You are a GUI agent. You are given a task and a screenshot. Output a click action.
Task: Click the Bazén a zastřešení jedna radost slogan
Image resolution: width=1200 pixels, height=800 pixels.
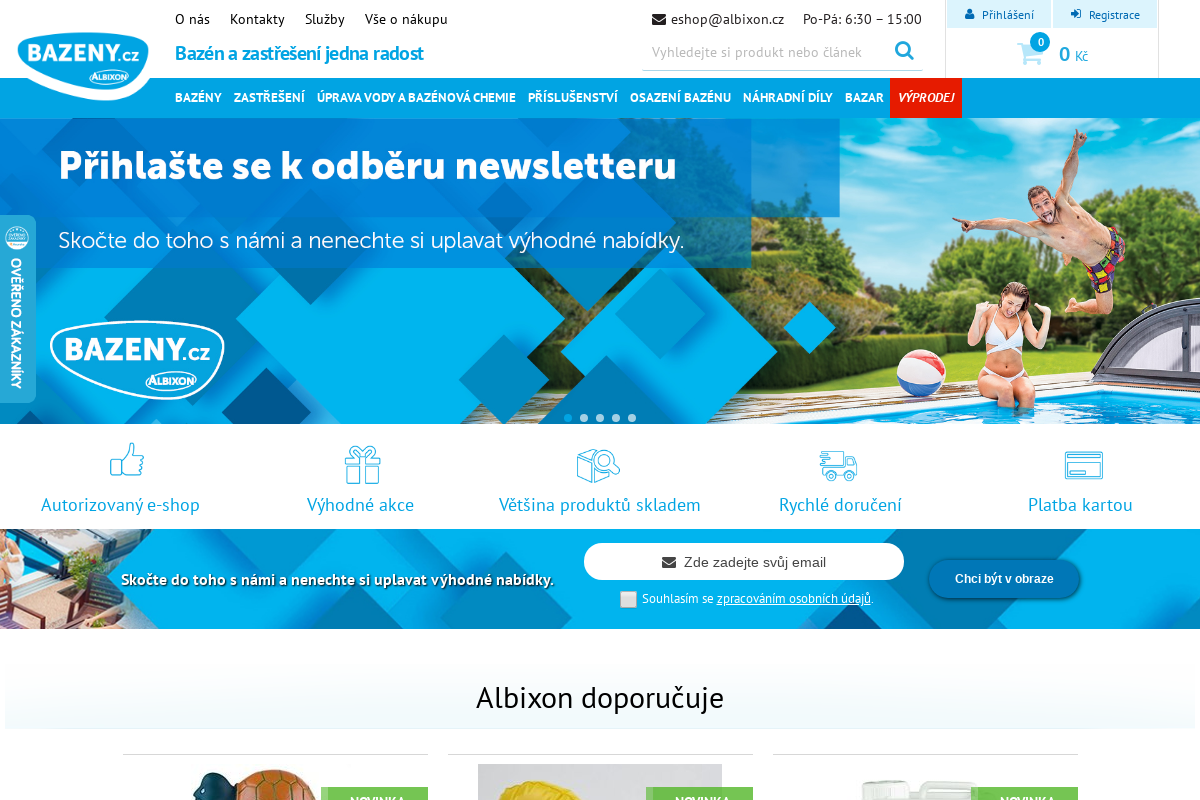pyautogui.click(x=299, y=53)
